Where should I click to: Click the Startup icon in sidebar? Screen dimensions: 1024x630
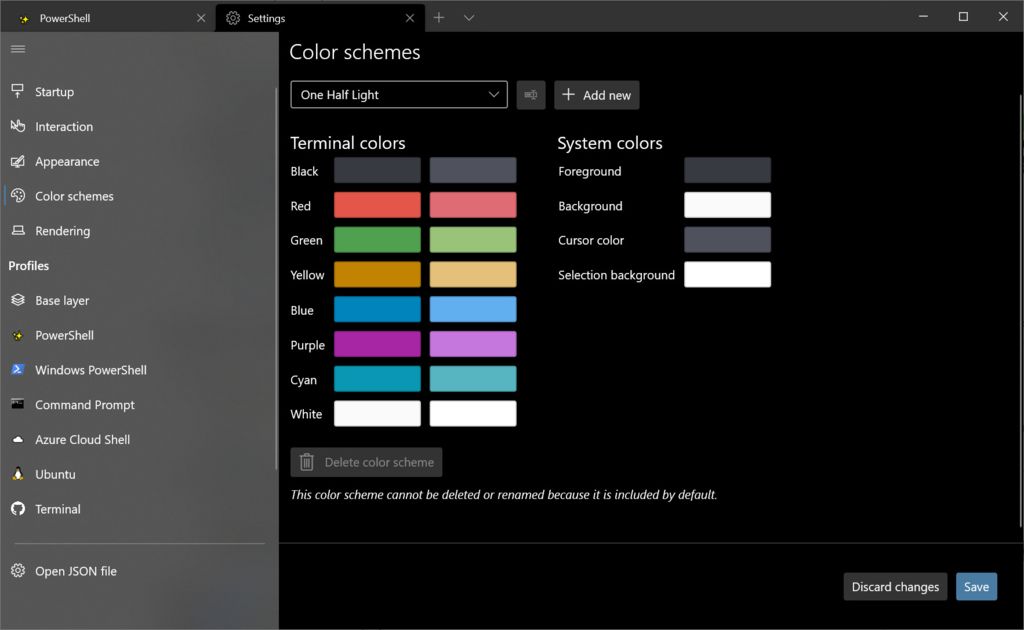point(18,91)
